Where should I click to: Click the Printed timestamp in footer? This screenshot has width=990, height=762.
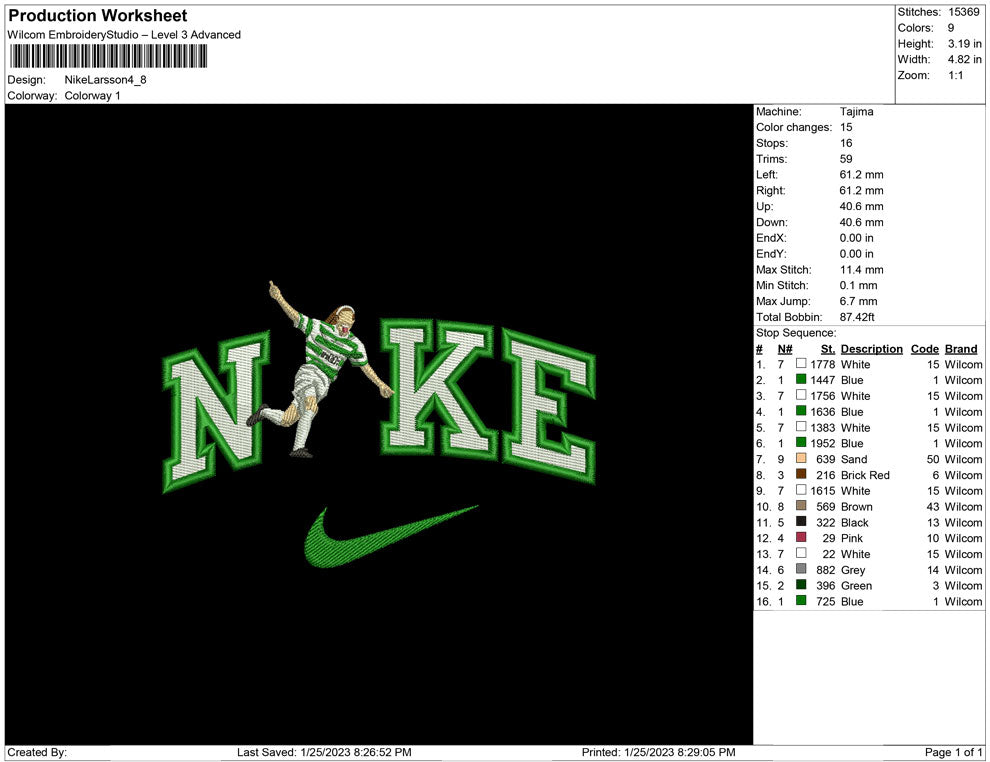pos(659,752)
